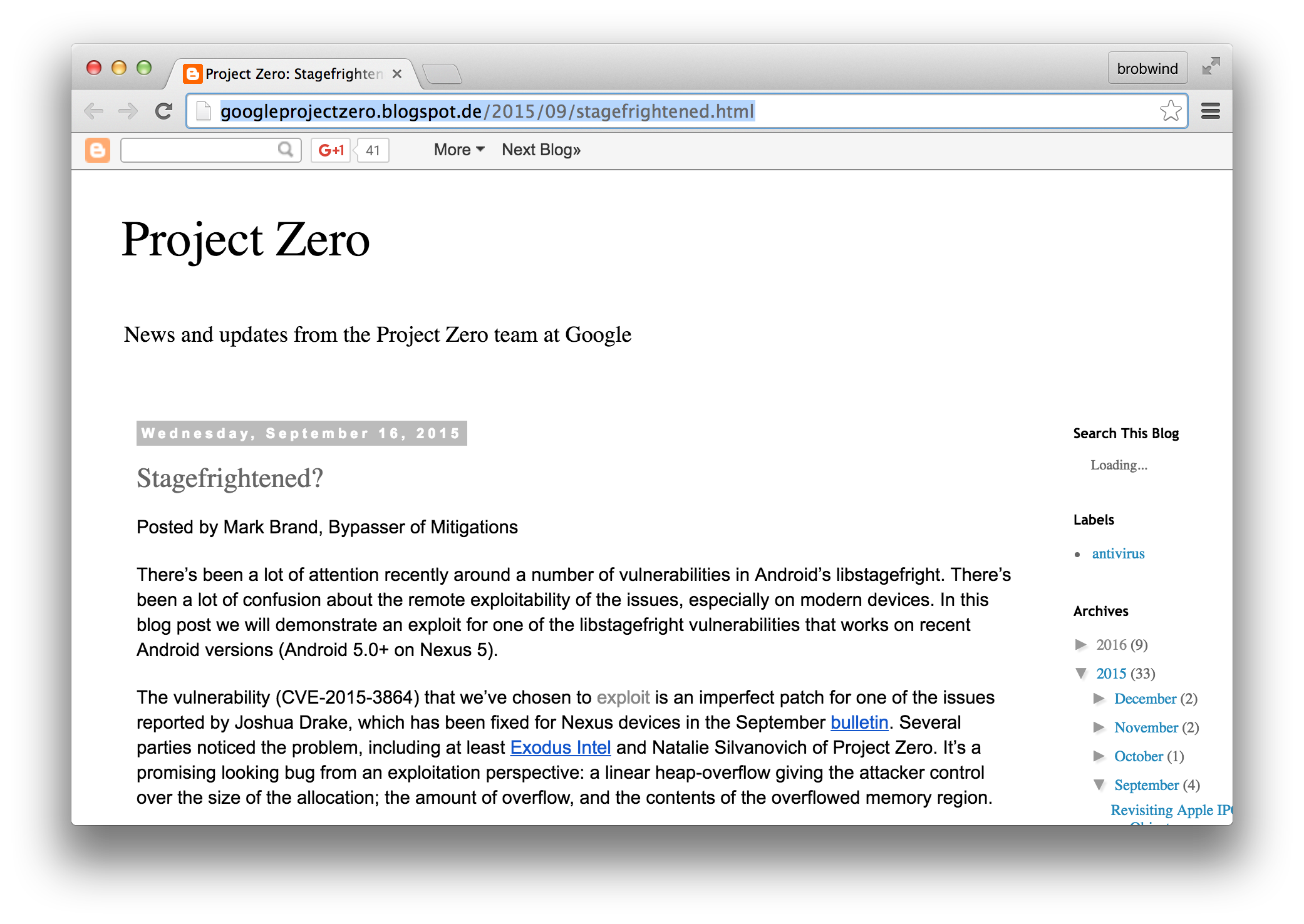Bookmark page with the star icon
1304x924 pixels.
[1170, 111]
